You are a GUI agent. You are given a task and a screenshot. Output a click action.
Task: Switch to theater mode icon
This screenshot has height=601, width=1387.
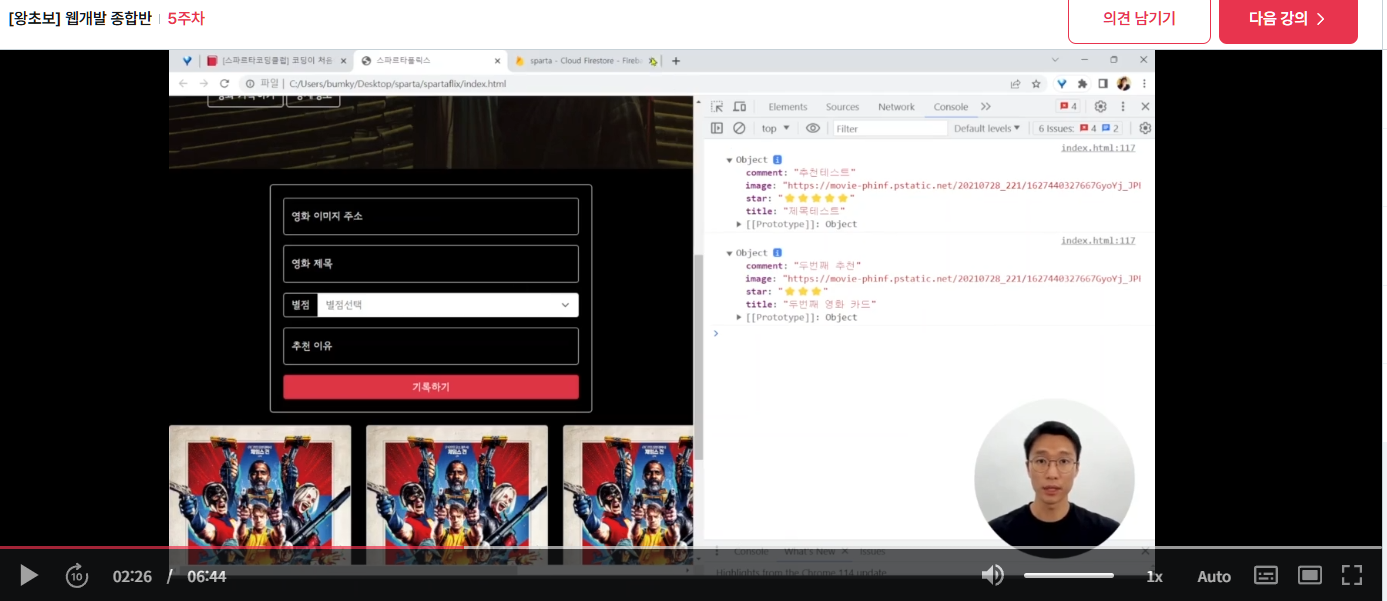[1309, 575]
